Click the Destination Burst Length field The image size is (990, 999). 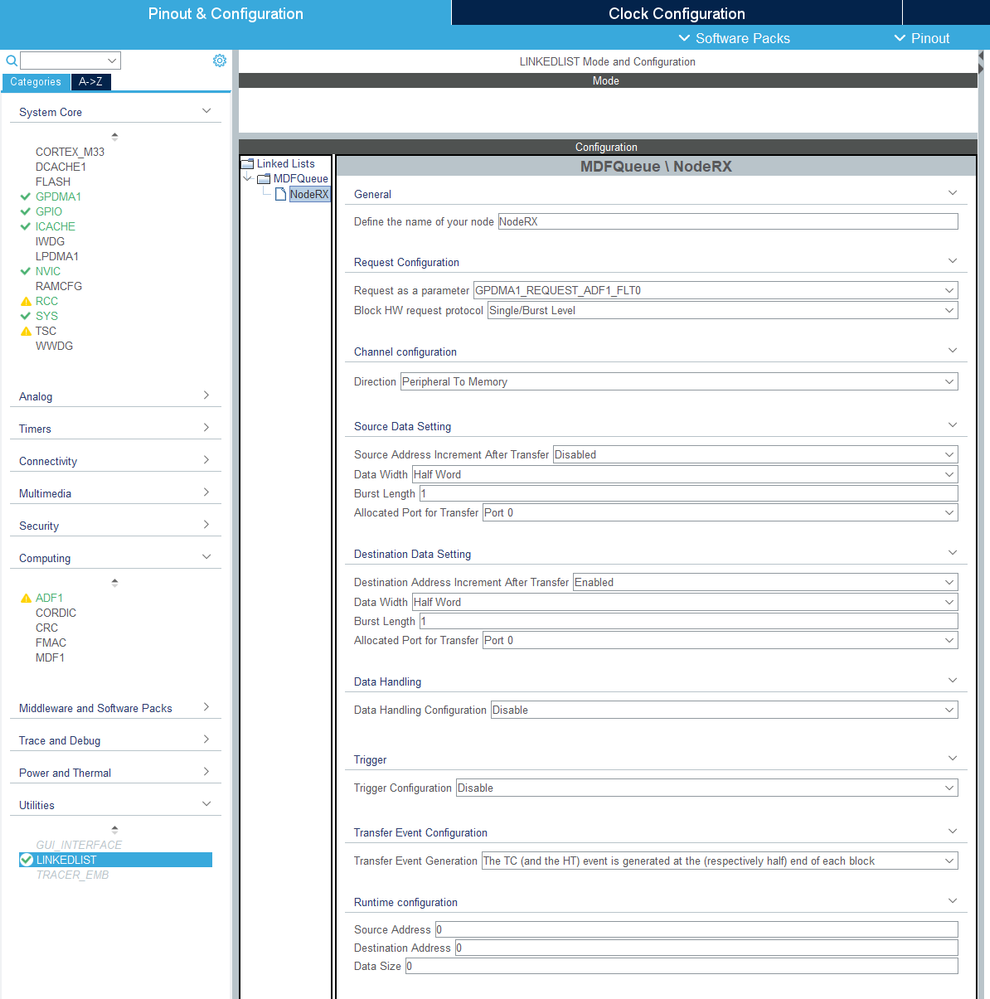click(x=689, y=621)
